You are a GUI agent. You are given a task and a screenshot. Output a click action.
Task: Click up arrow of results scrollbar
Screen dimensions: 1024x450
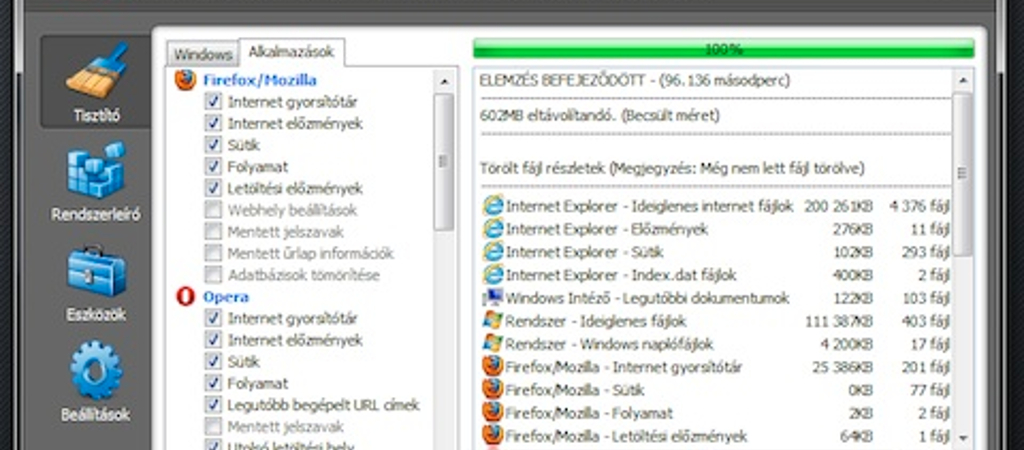(963, 82)
